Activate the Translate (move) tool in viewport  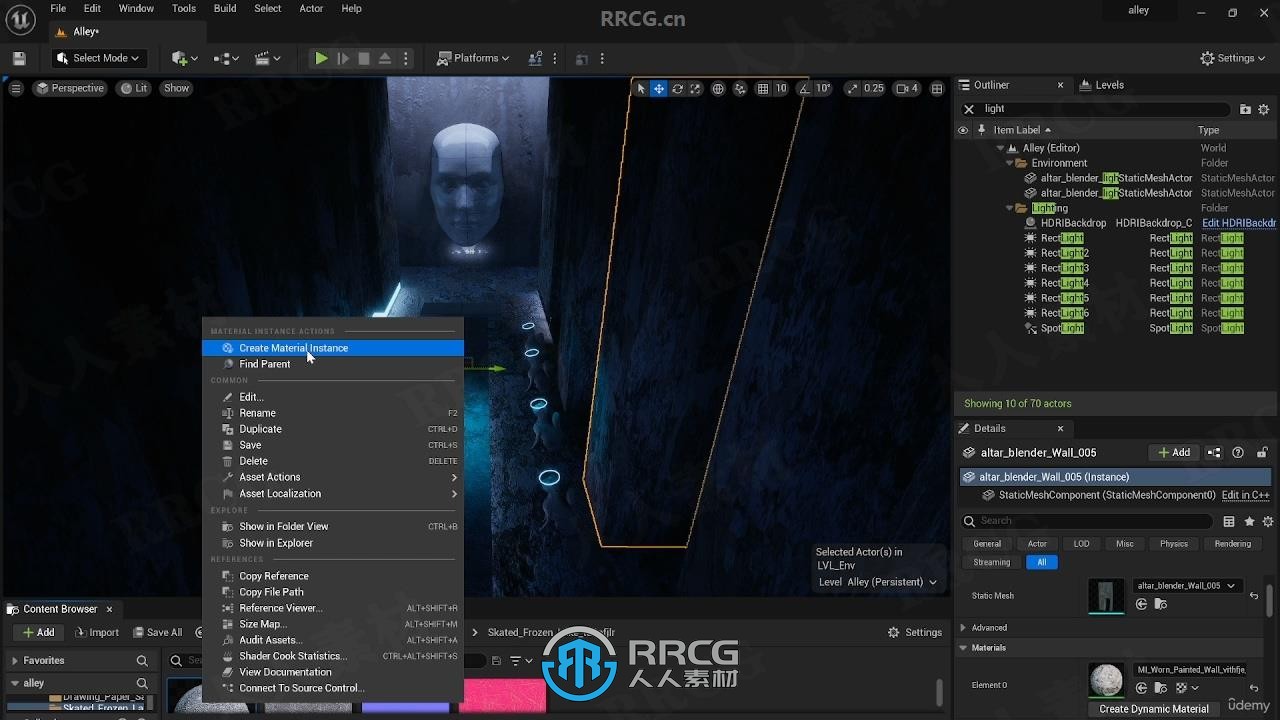(x=659, y=88)
